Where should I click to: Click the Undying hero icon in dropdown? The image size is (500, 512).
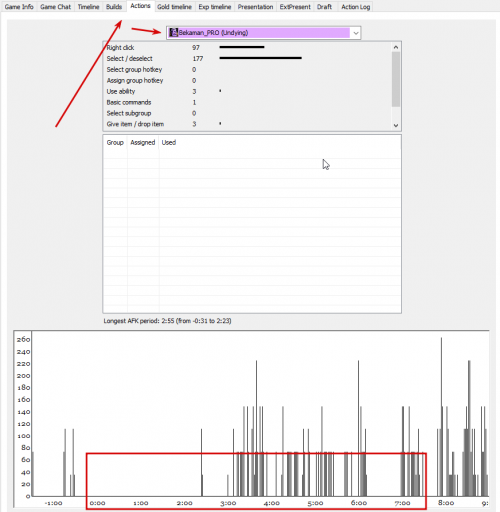coord(173,33)
